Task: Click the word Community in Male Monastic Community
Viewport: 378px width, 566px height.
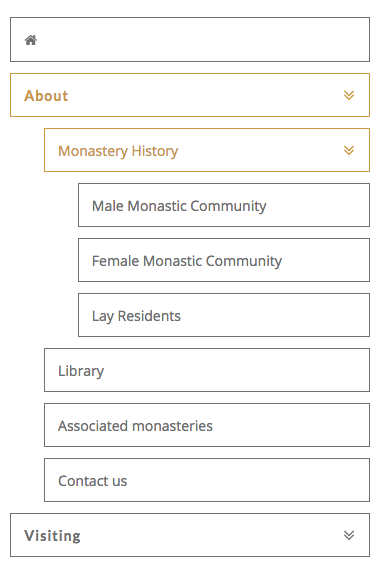Action: pos(228,206)
